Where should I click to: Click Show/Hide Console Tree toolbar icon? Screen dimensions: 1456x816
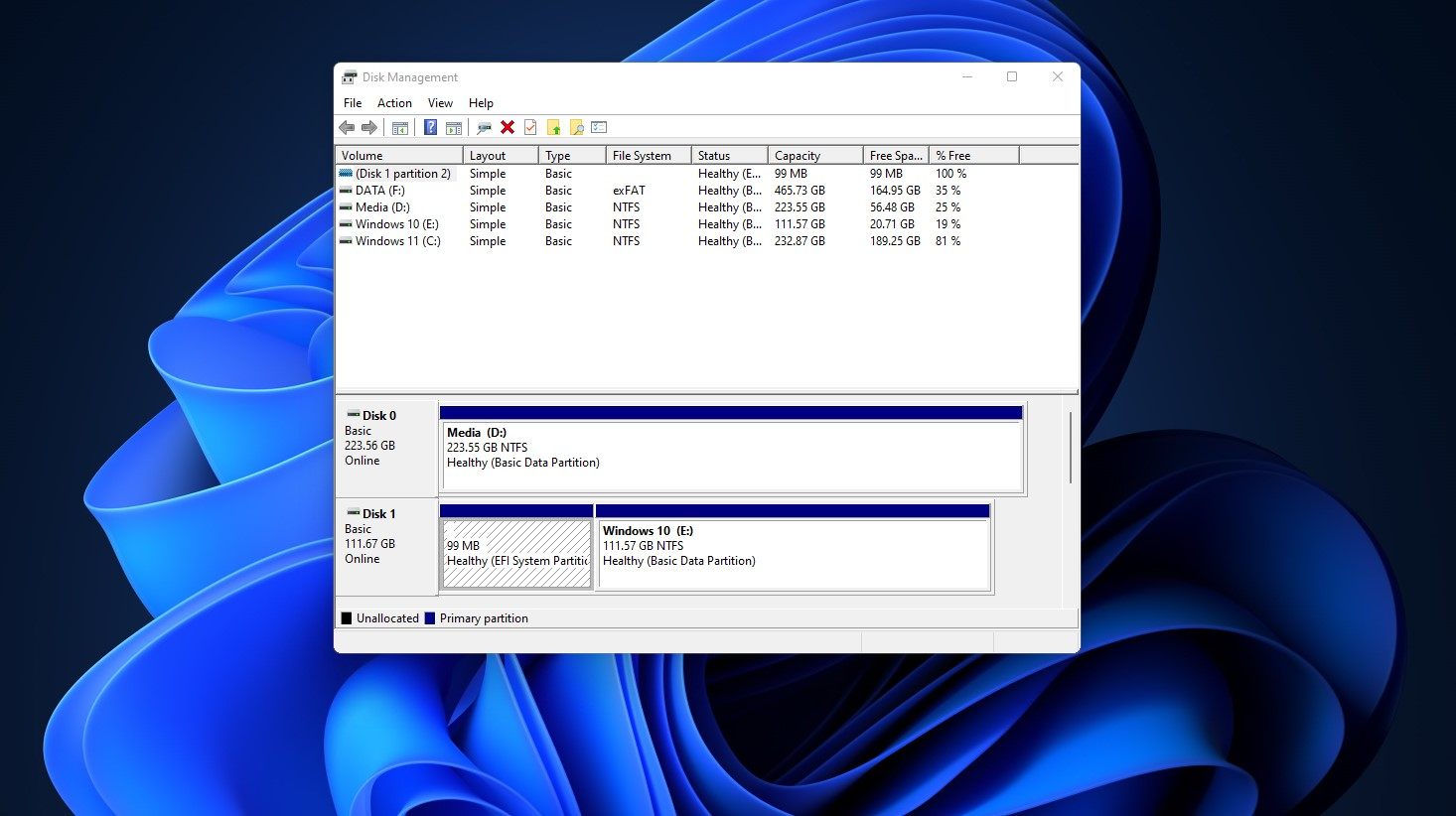coord(400,127)
